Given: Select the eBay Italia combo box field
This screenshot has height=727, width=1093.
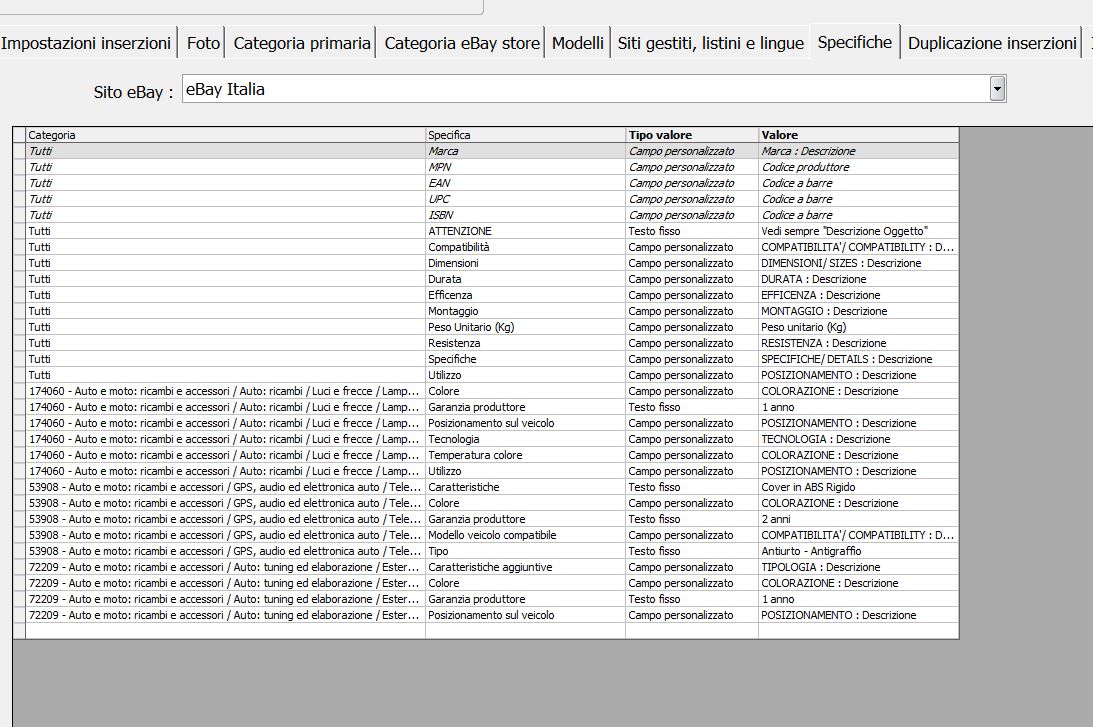Looking at the screenshot, I should [594, 89].
